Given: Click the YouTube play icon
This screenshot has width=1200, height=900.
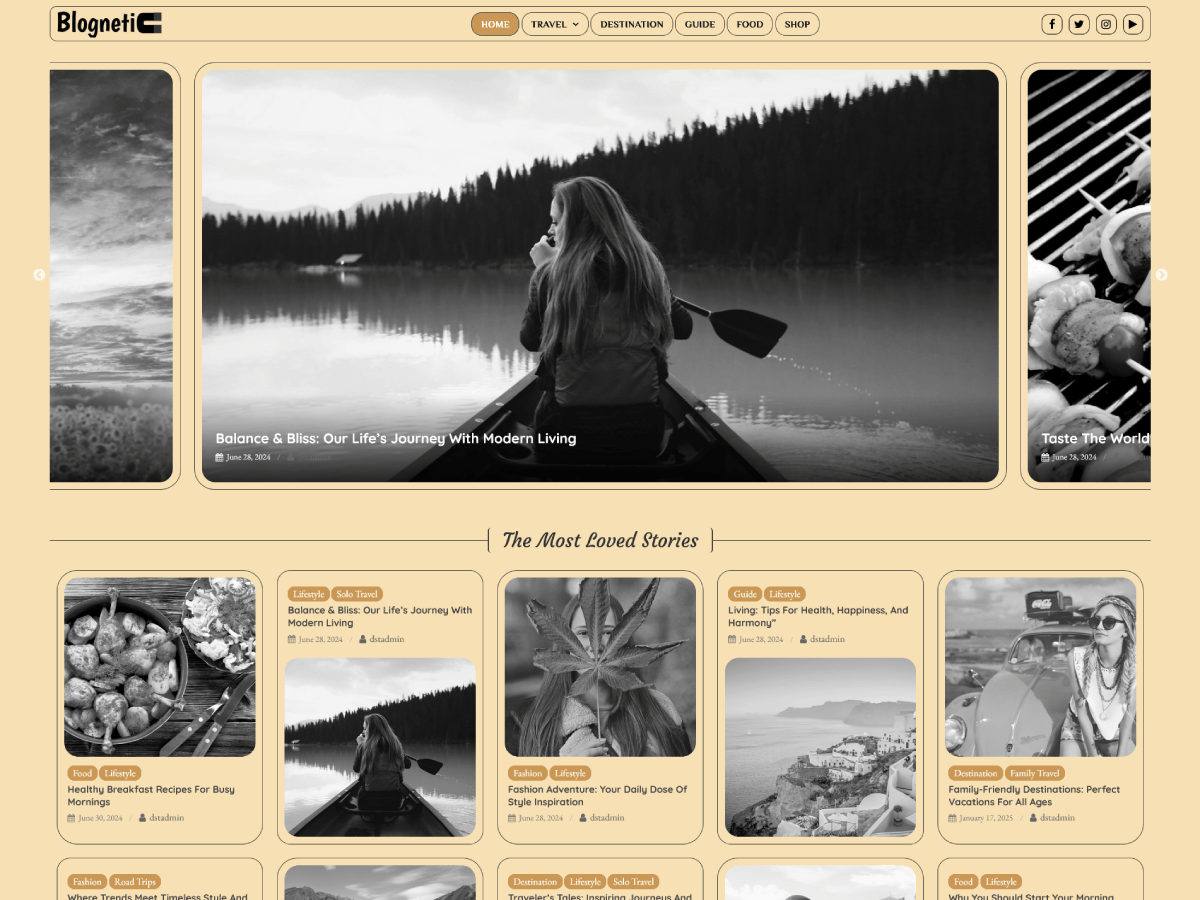Looking at the screenshot, I should click(x=1133, y=23).
